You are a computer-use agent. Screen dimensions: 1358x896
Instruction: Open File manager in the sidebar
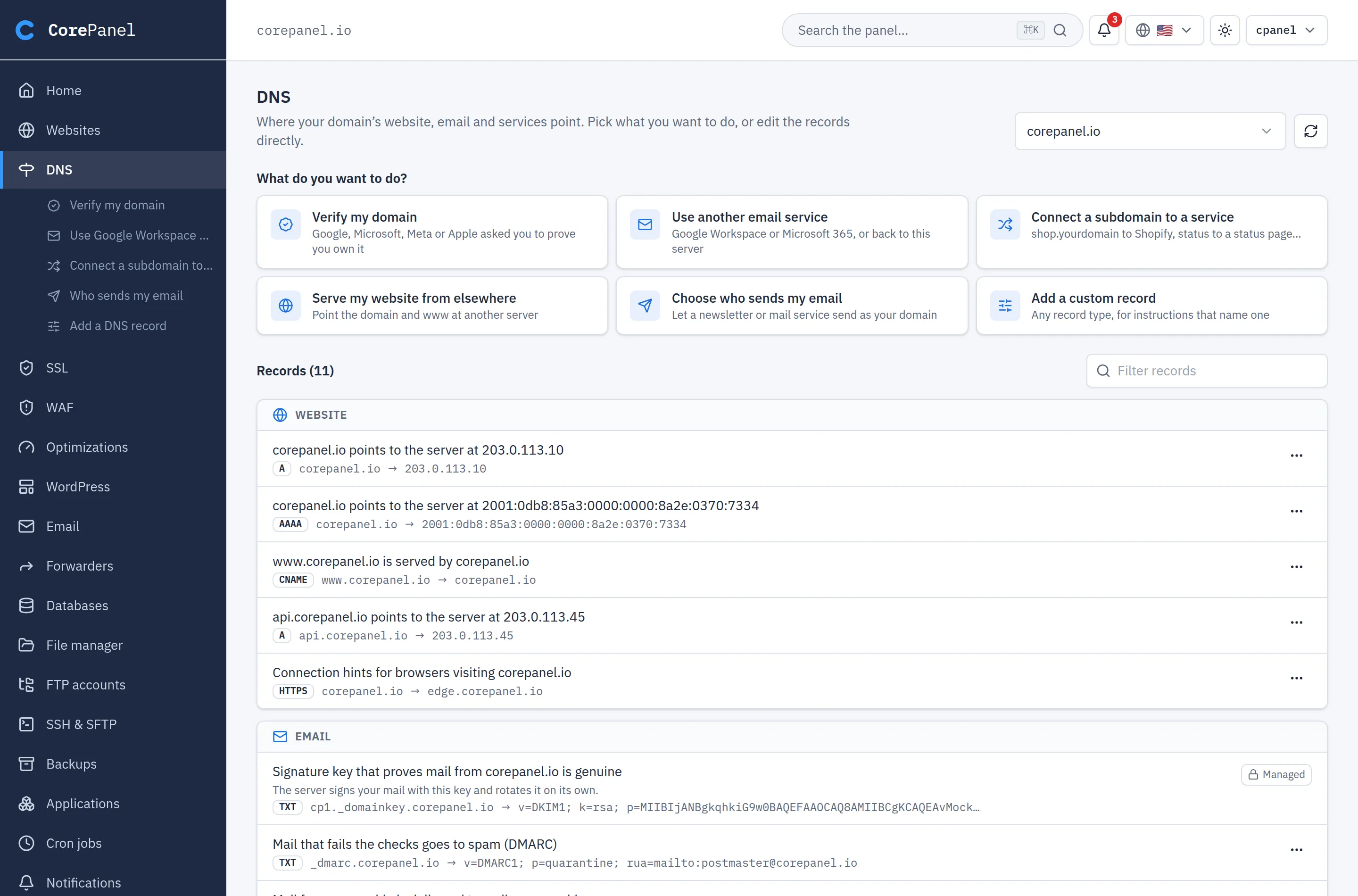(x=113, y=645)
